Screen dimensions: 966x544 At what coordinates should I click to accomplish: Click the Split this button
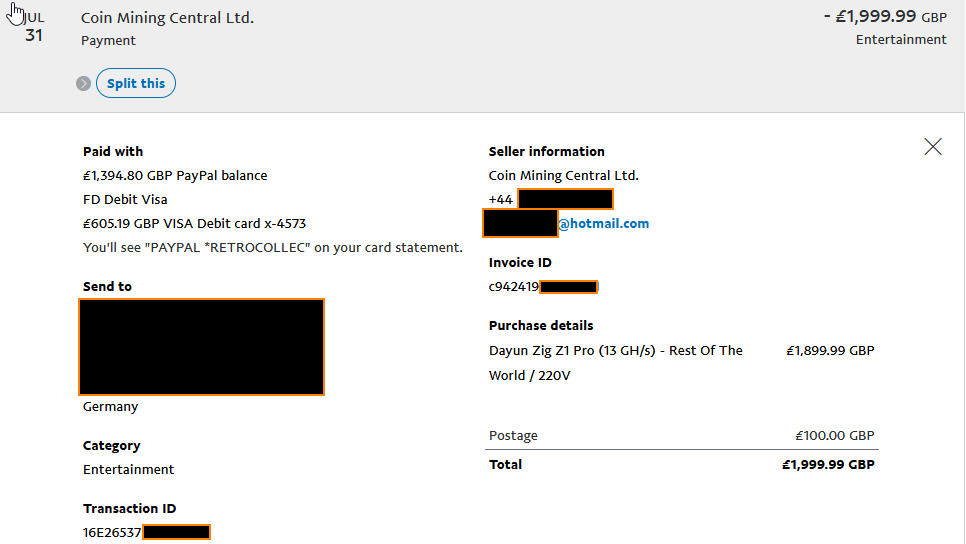pos(136,83)
